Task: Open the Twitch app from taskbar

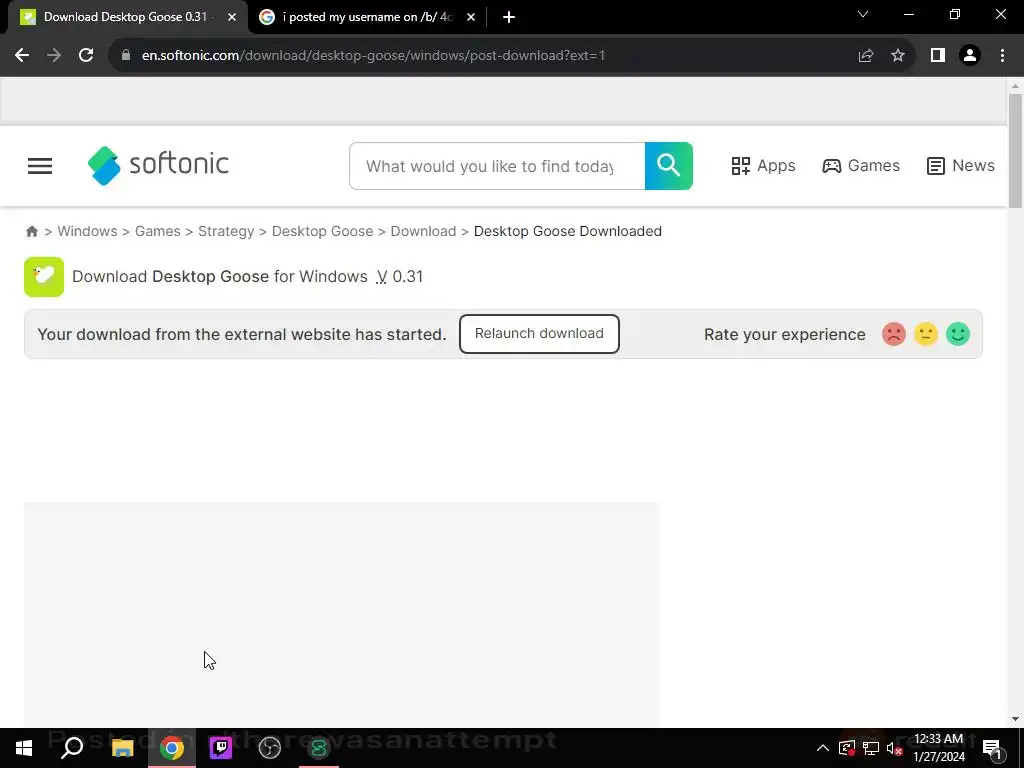Action: pos(221,748)
